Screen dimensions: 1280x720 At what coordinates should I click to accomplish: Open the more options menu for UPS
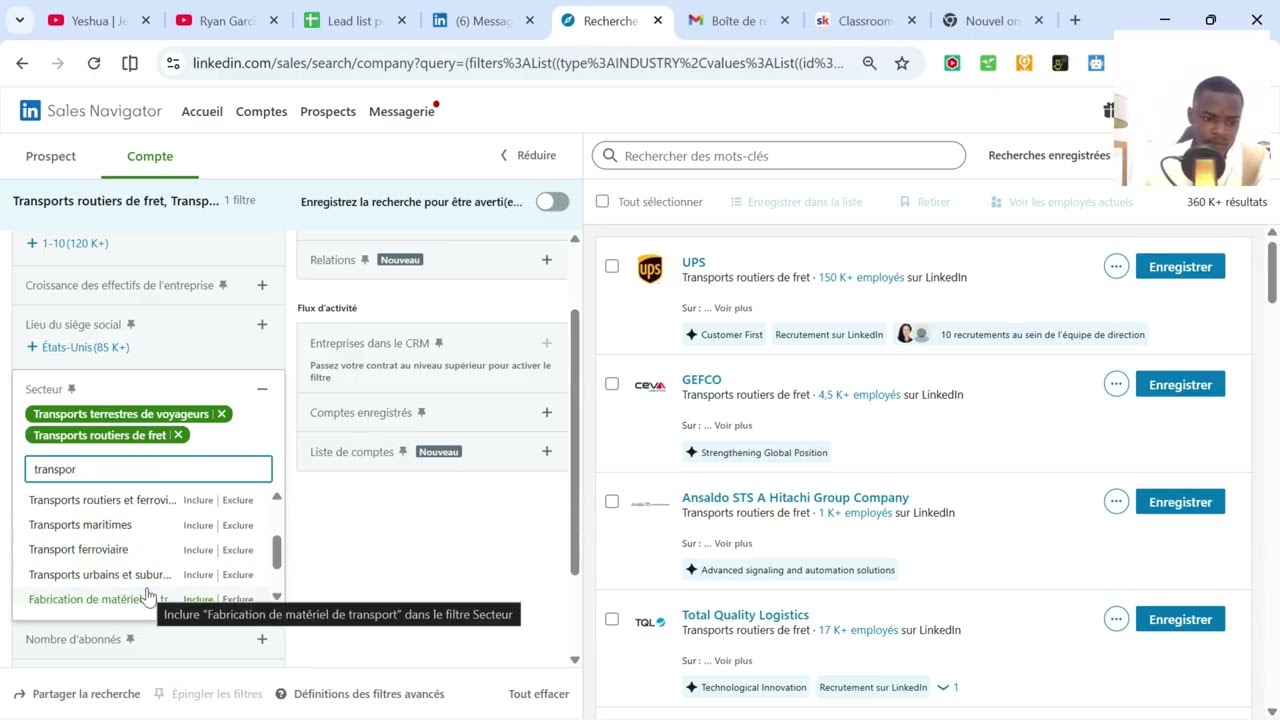1116,267
